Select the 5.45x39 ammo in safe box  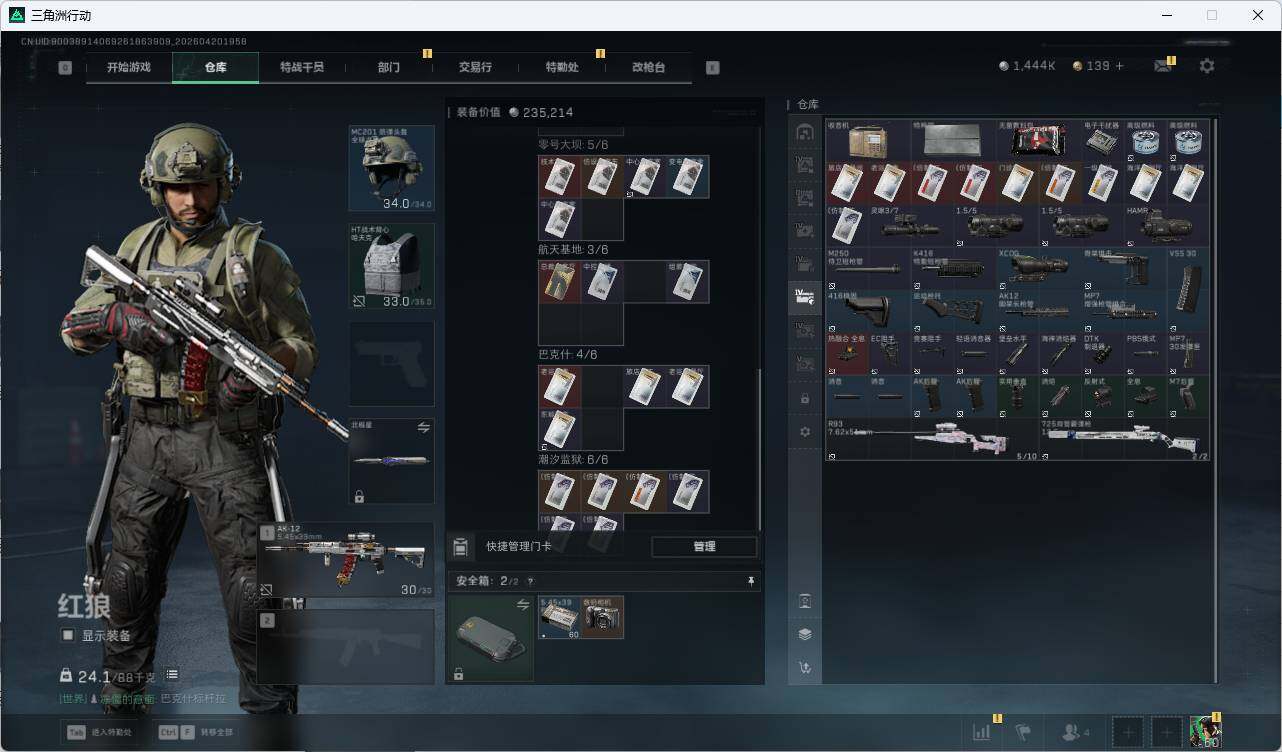coord(559,617)
